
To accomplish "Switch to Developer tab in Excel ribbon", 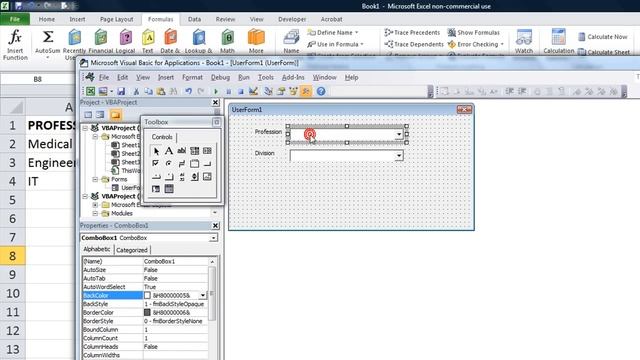I will 292,19.
